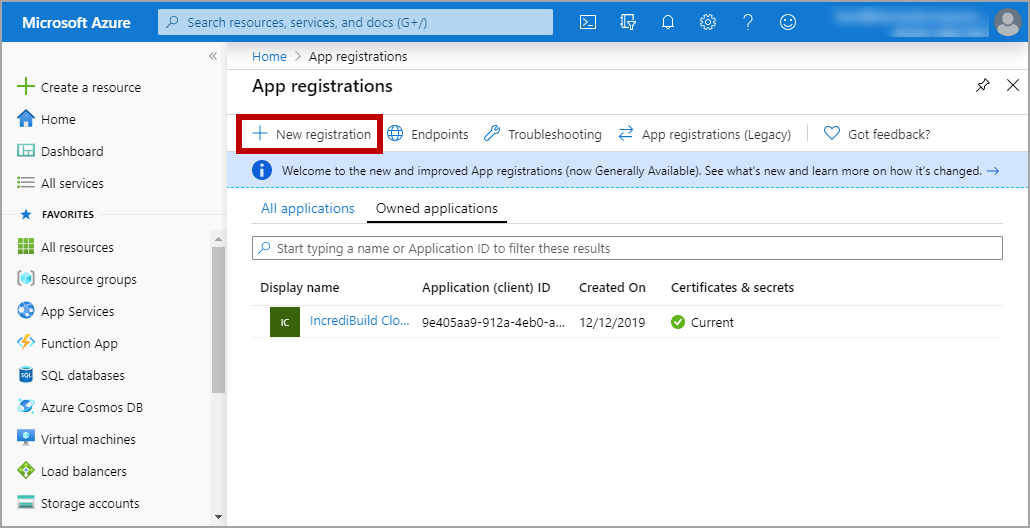Click the Resource groups cube icon

(x=26, y=278)
